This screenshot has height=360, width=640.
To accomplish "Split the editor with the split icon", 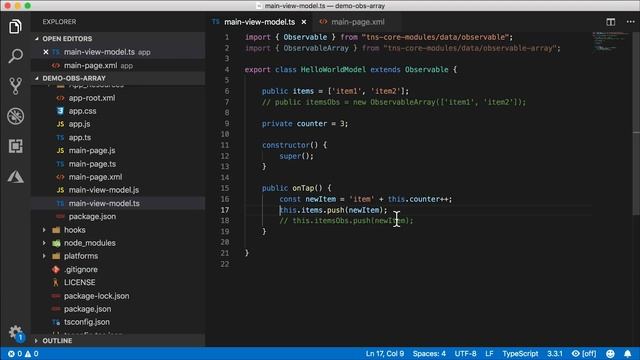I will point(610,22).
